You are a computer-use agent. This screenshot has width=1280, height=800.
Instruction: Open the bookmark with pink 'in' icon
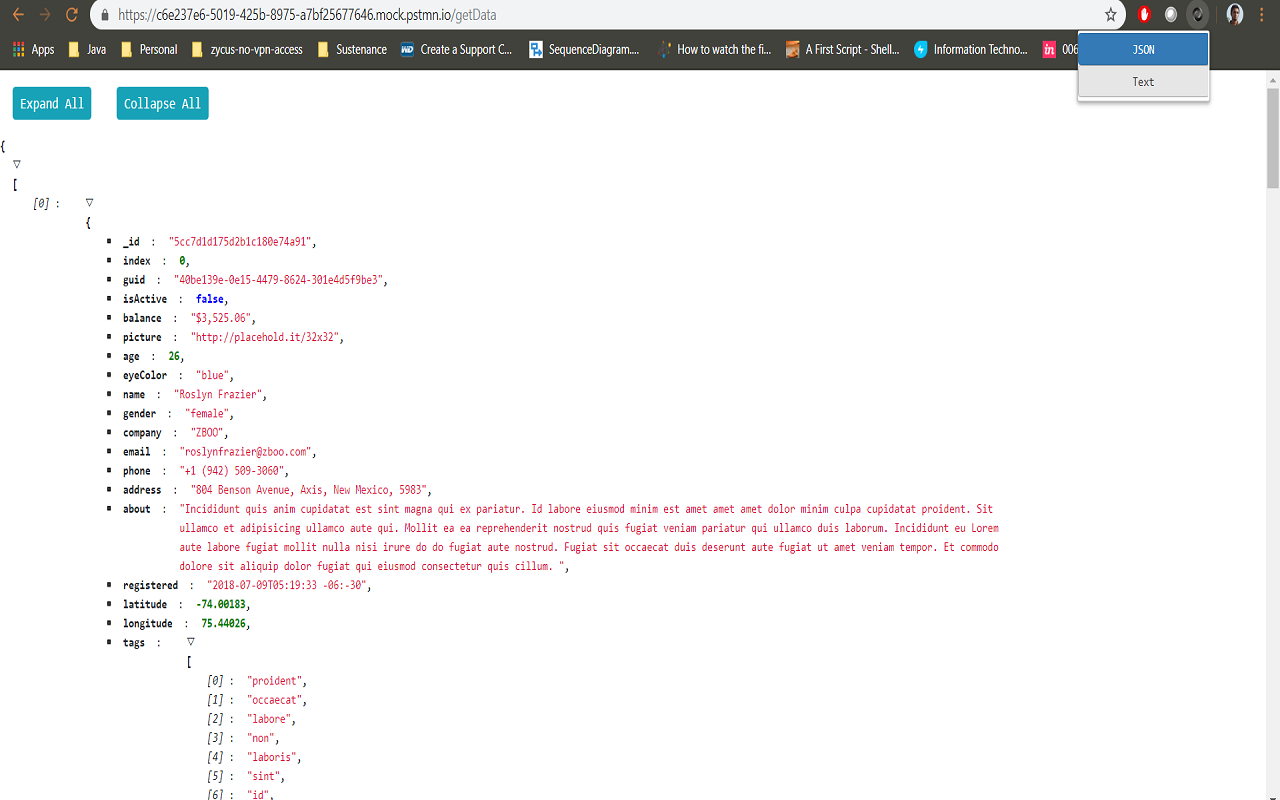(x=1059, y=49)
